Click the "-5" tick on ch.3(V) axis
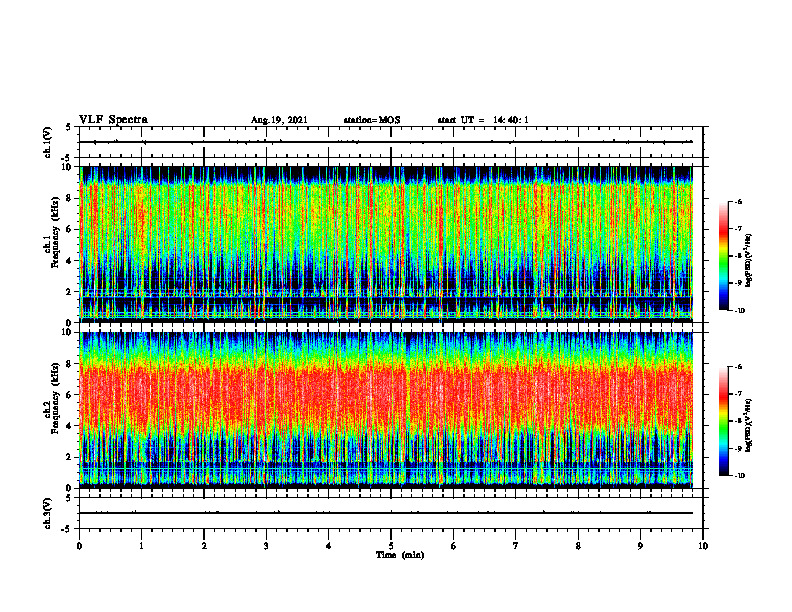The width and height of the screenshot is (792, 612). pyautogui.click(x=66, y=529)
